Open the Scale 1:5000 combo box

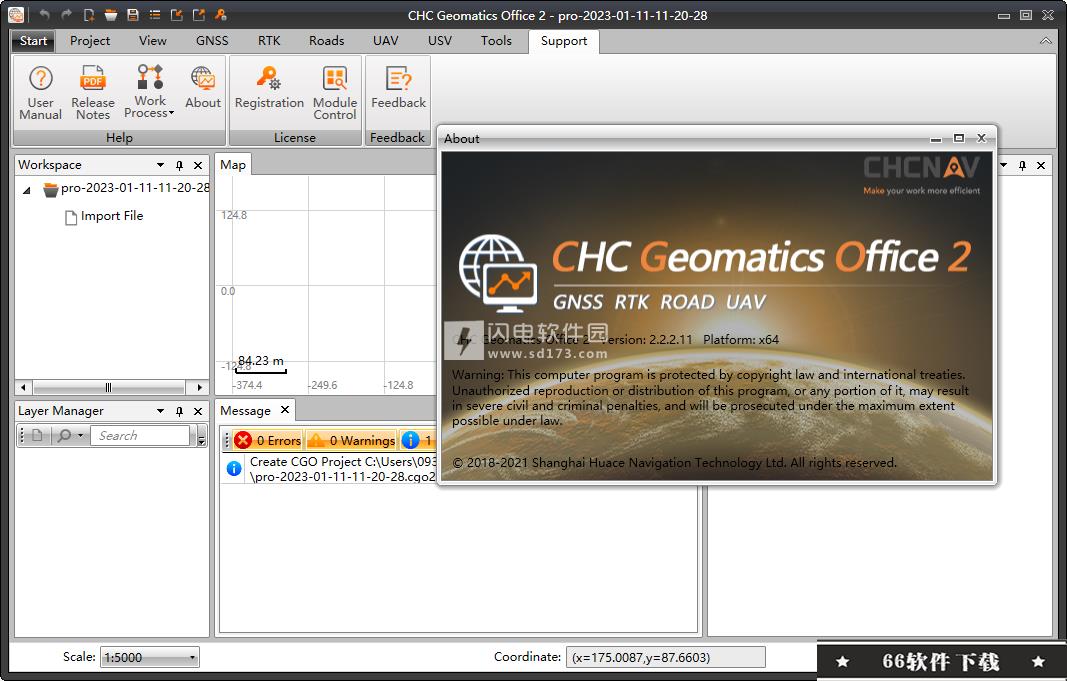click(150, 657)
